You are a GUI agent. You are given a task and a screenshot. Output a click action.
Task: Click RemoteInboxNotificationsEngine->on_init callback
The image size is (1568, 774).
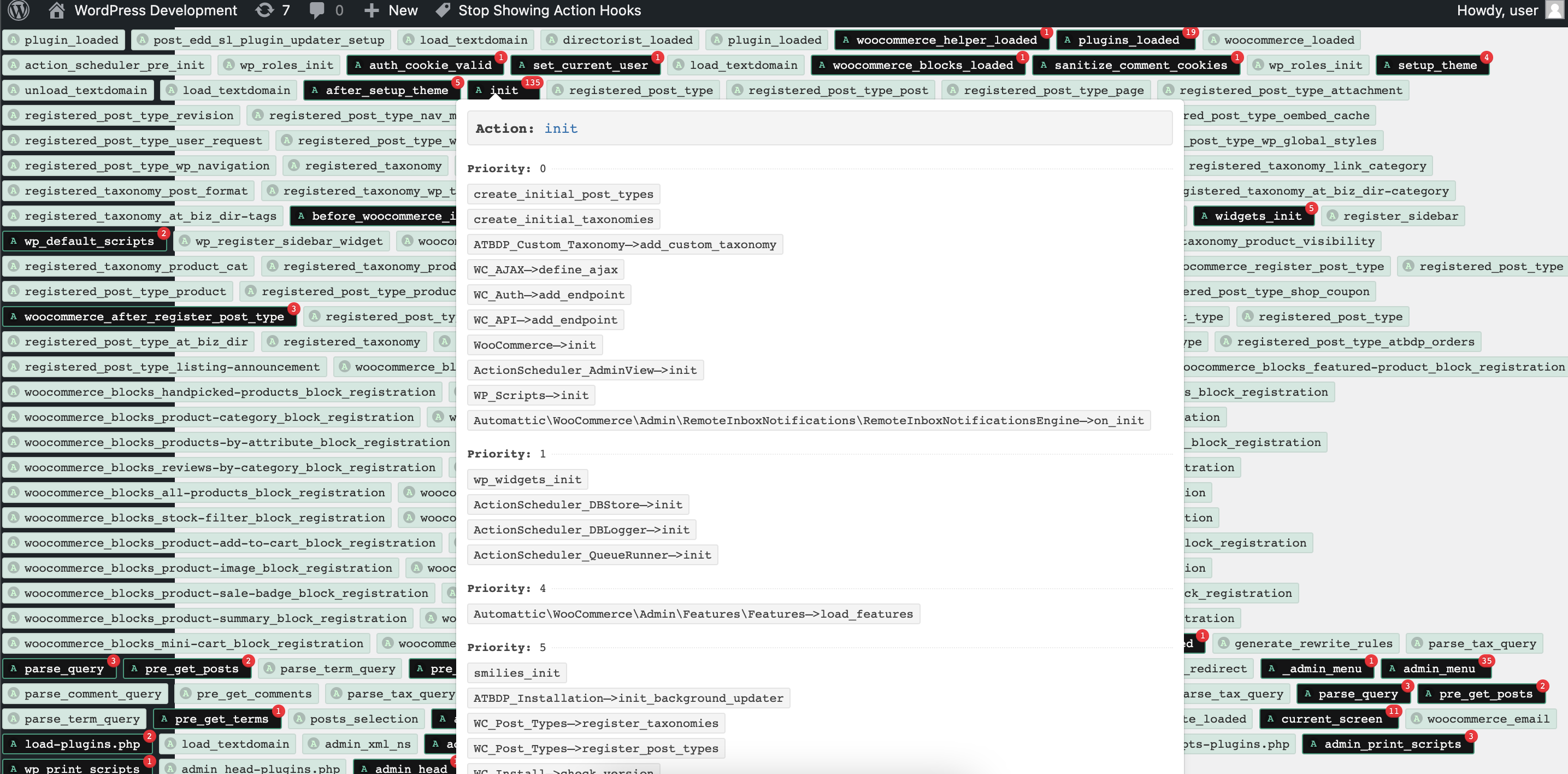click(x=809, y=420)
